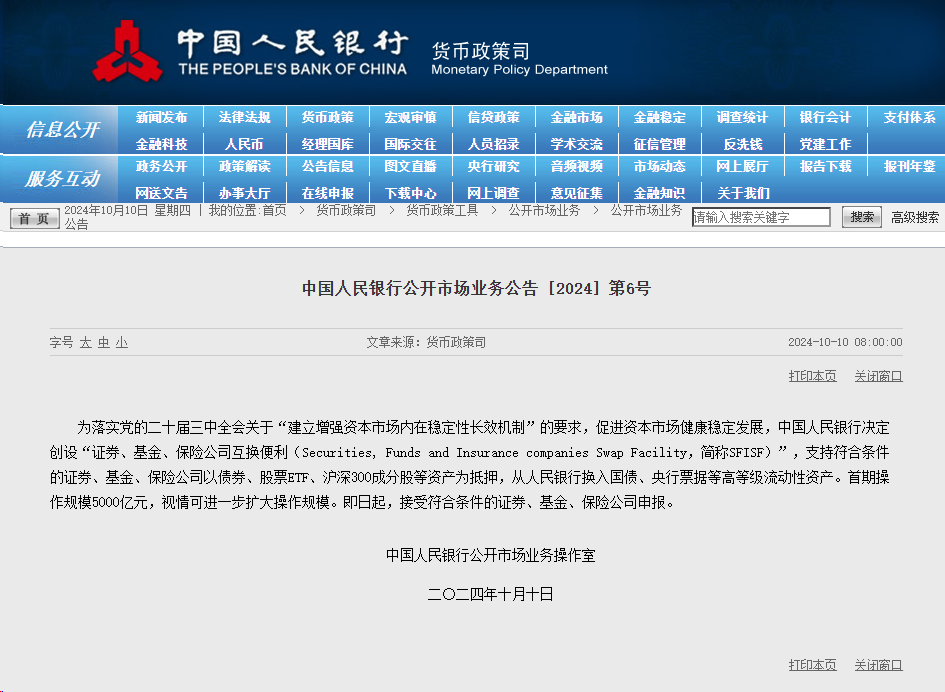
Task: Open the 党建工作 menu item
Action: [x=826, y=144]
